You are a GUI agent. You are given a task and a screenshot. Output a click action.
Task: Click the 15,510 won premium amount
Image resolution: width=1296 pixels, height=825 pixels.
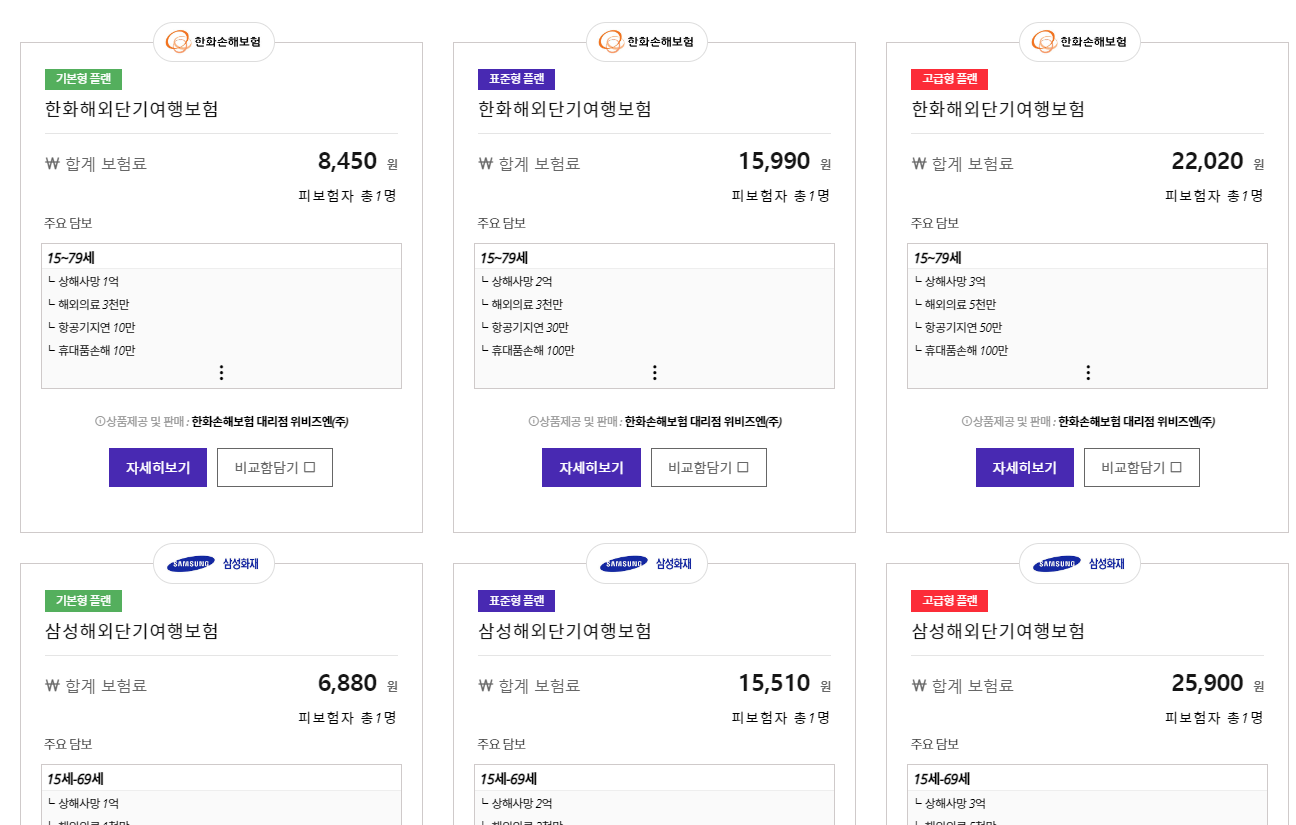pyautogui.click(x=775, y=684)
